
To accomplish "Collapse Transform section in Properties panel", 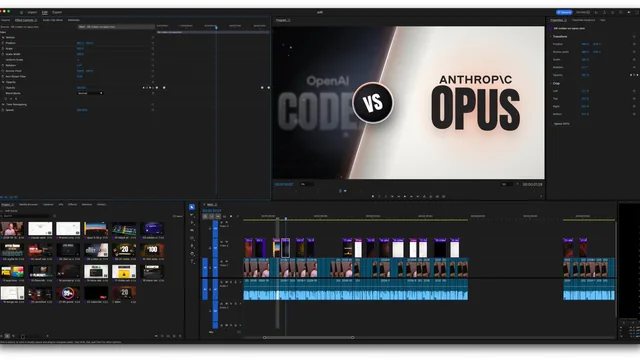I will 551,37.
